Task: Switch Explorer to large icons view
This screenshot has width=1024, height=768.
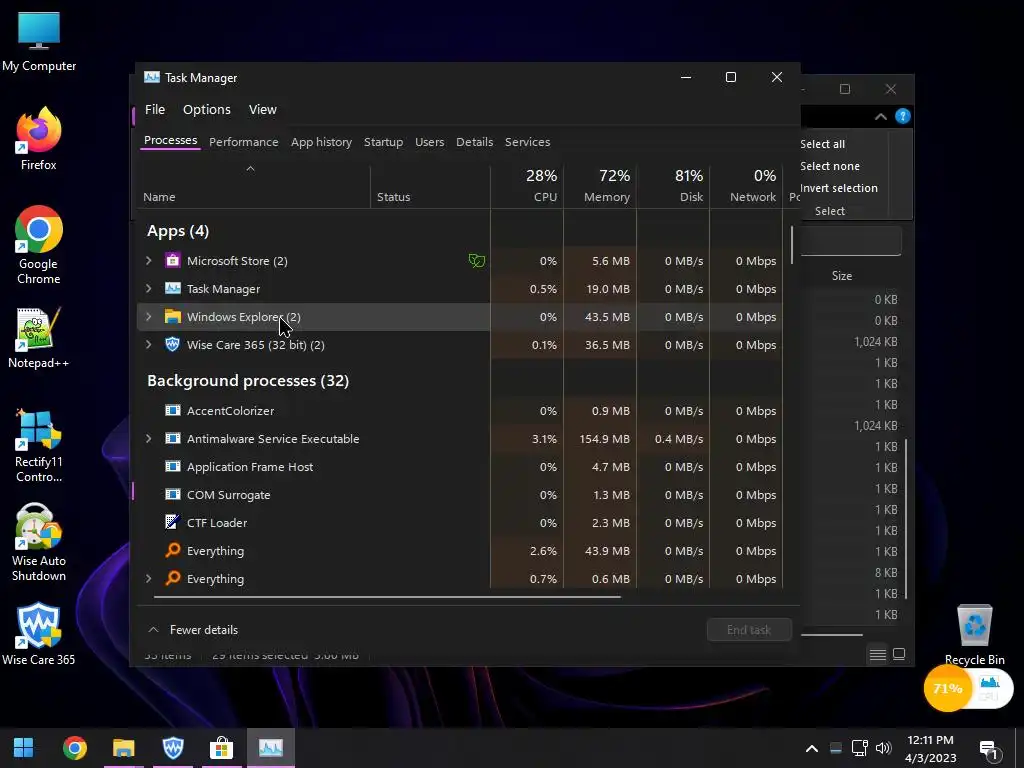Action: (x=899, y=654)
